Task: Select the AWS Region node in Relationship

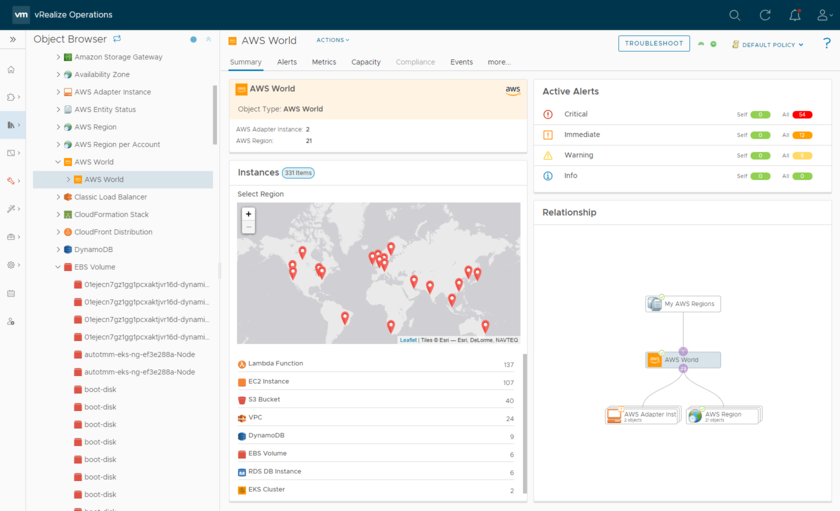Action: pyautogui.click(x=723, y=414)
